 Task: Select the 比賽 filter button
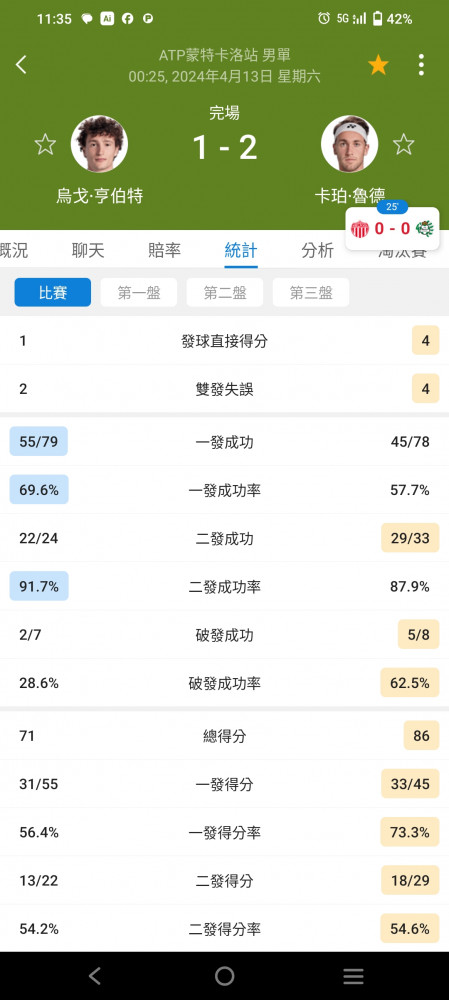53,293
